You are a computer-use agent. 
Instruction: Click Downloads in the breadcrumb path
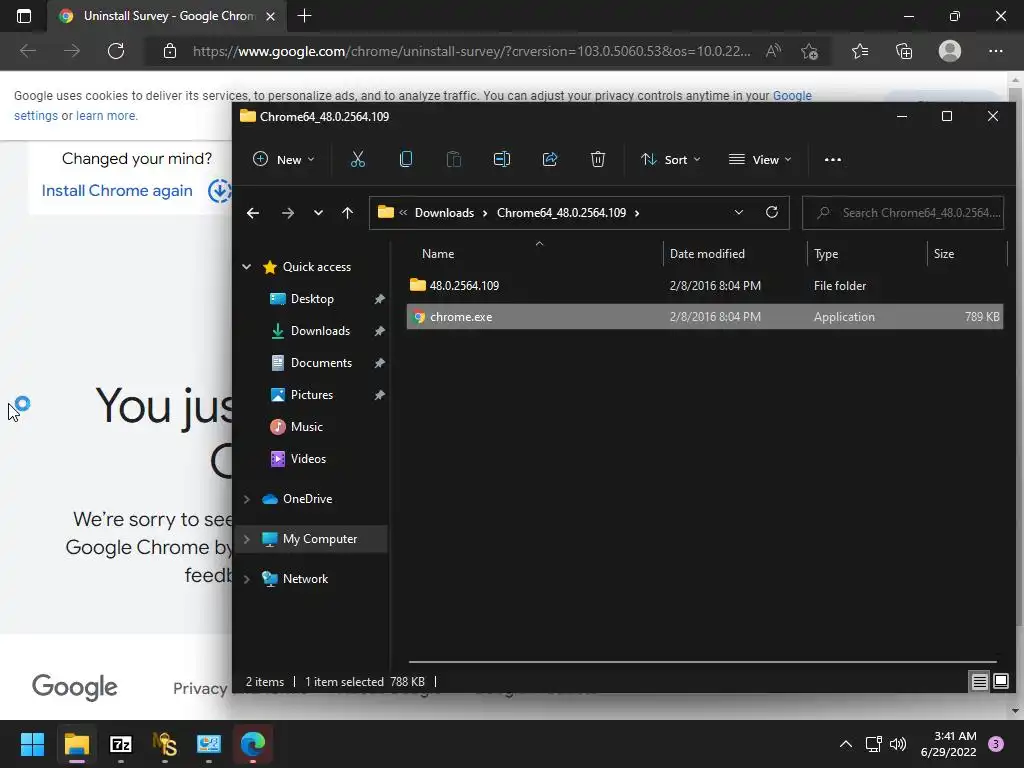coord(444,213)
